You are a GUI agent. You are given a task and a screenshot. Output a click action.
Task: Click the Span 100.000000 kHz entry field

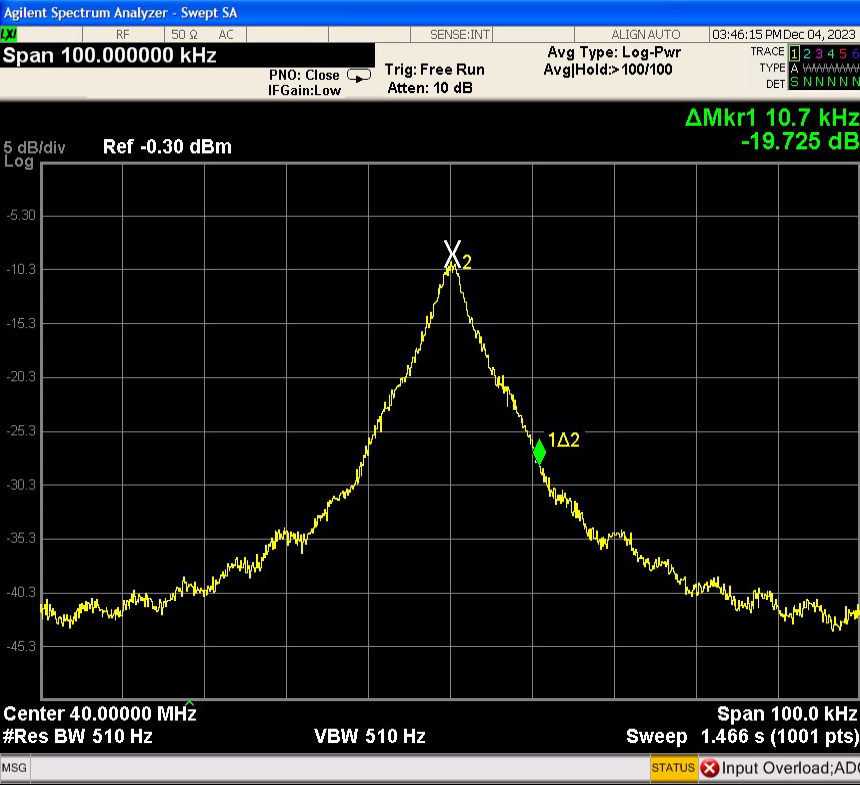point(110,55)
